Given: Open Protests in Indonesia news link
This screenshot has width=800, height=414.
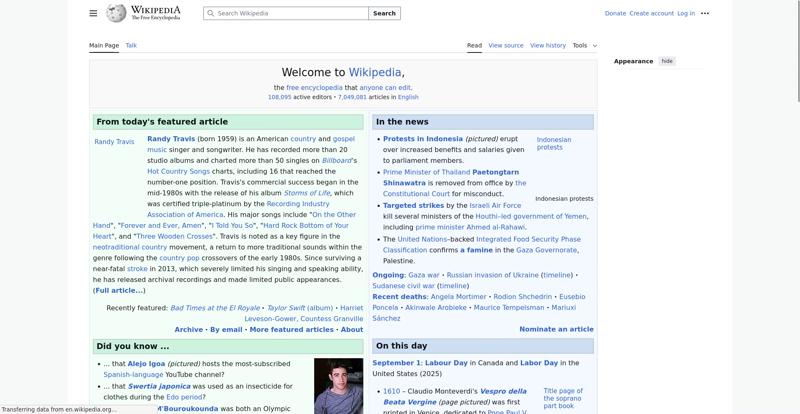Looking at the screenshot, I should (423, 139).
